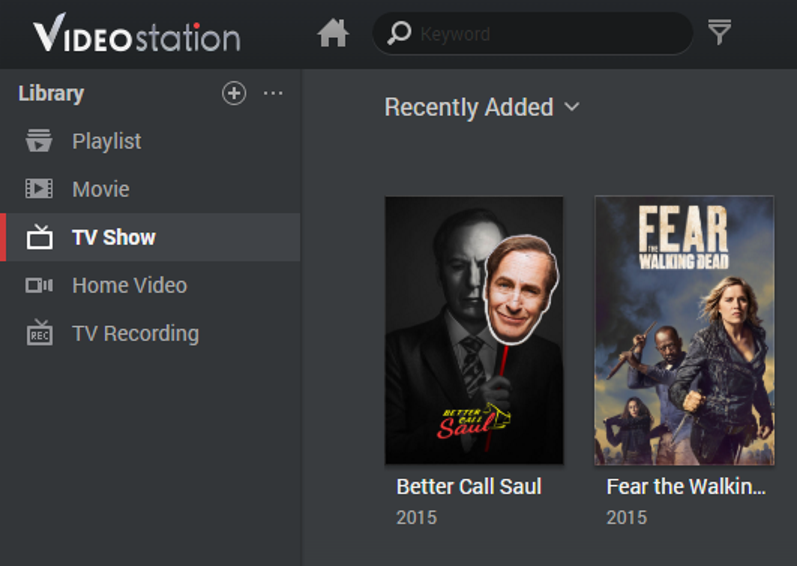The height and width of the screenshot is (566, 798).
Task: Go to the Home Video section
Action: coord(129,285)
